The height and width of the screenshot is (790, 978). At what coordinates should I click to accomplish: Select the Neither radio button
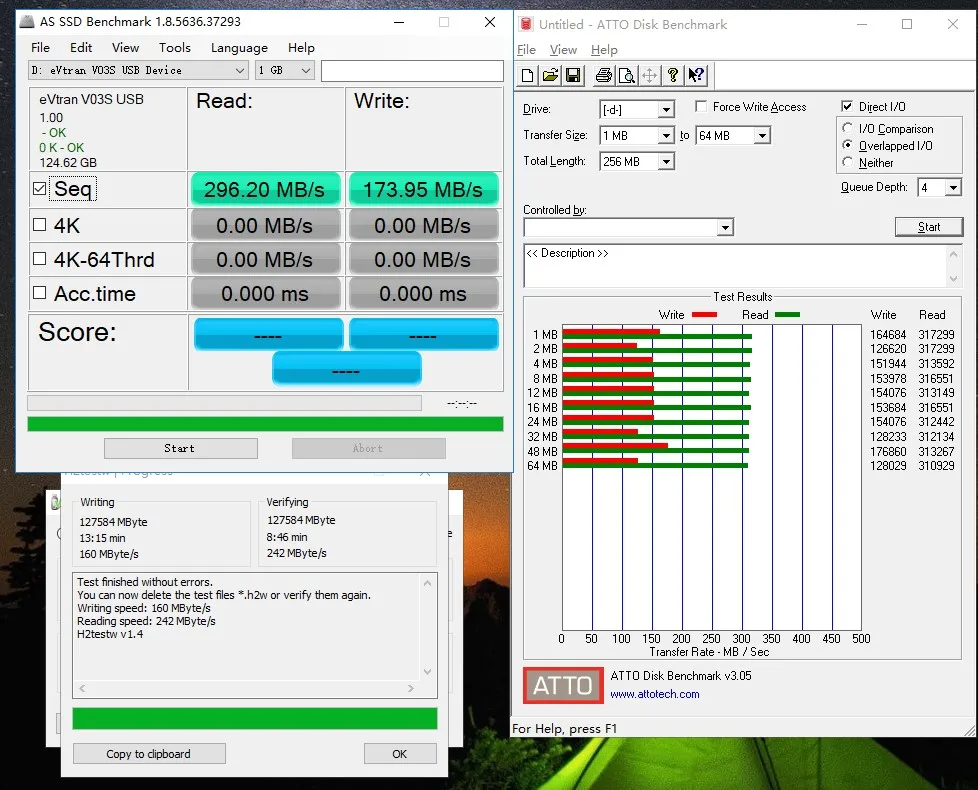(847, 162)
